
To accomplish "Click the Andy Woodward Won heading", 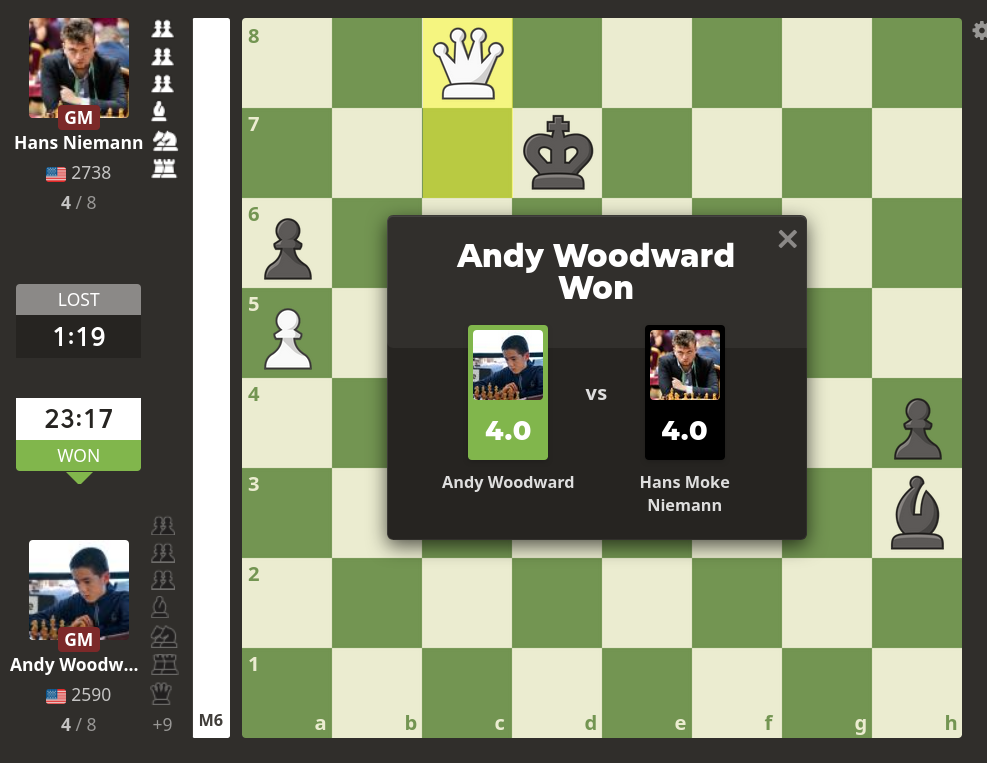I will [x=596, y=272].
